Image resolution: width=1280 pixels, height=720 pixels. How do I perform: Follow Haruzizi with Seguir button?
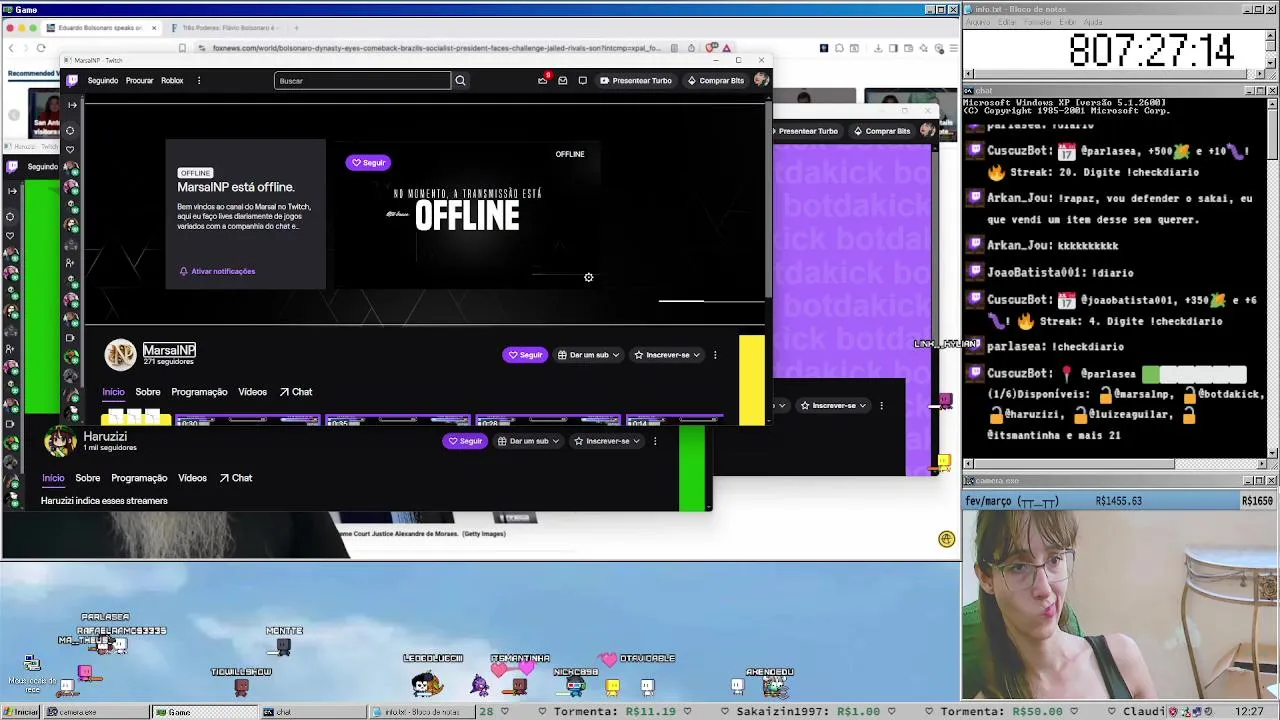tap(465, 441)
